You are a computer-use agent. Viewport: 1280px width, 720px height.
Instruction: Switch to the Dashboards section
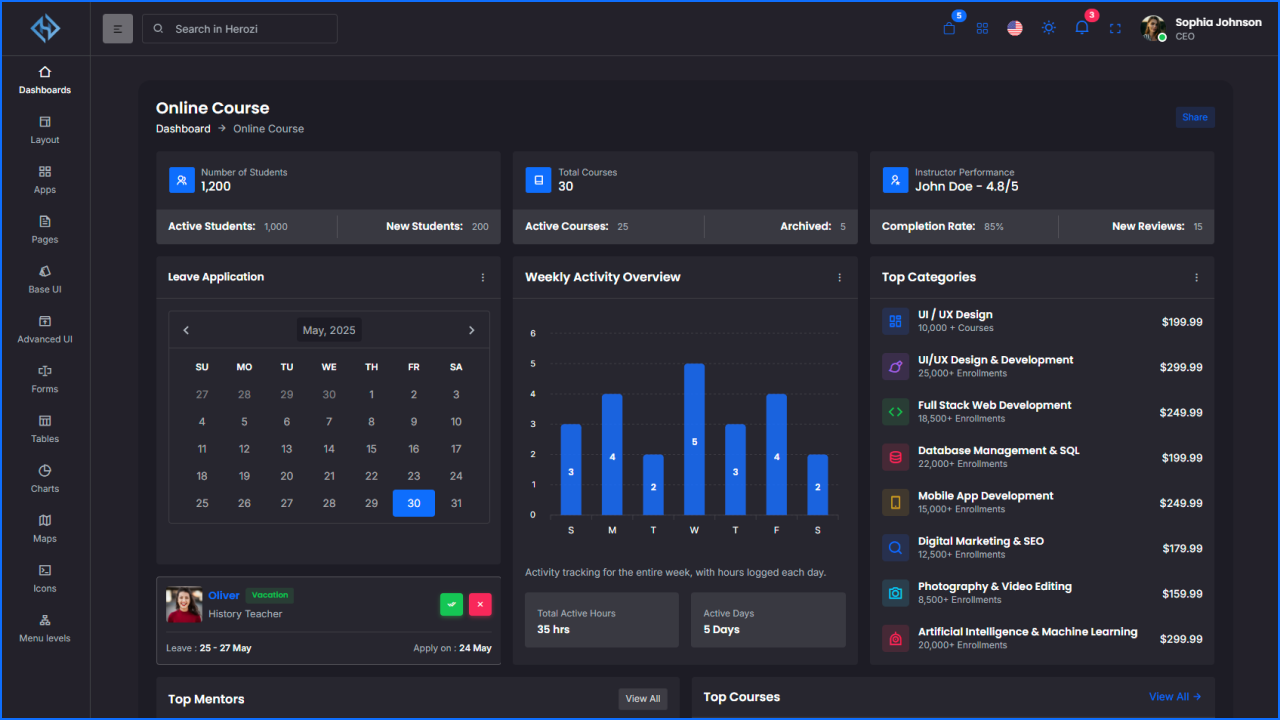point(44,80)
